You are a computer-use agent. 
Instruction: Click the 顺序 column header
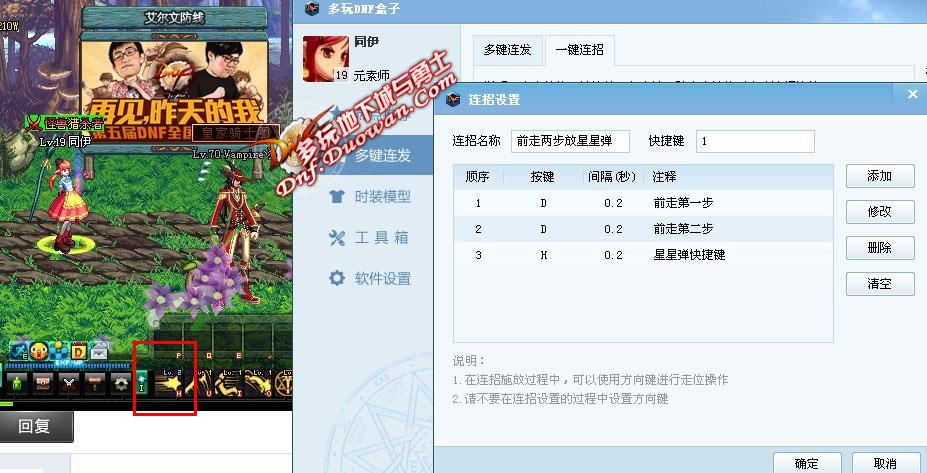click(478, 177)
